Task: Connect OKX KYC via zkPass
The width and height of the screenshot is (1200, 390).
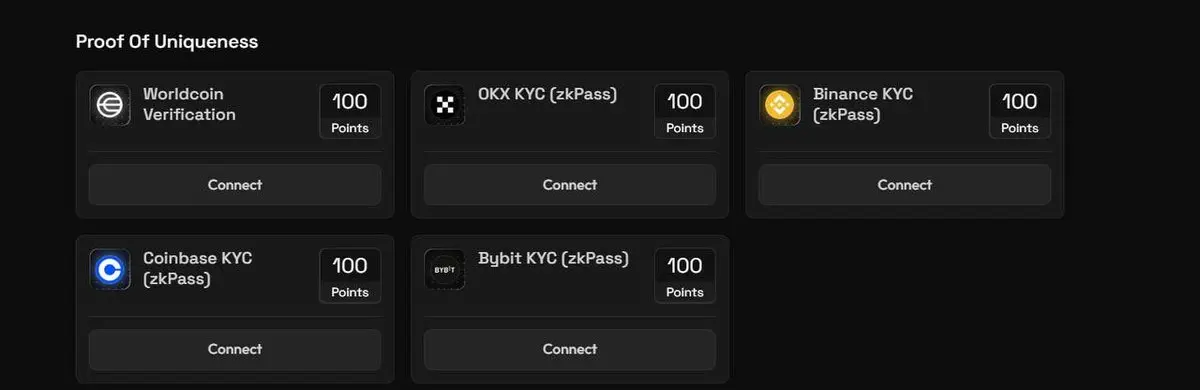Action: 570,185
